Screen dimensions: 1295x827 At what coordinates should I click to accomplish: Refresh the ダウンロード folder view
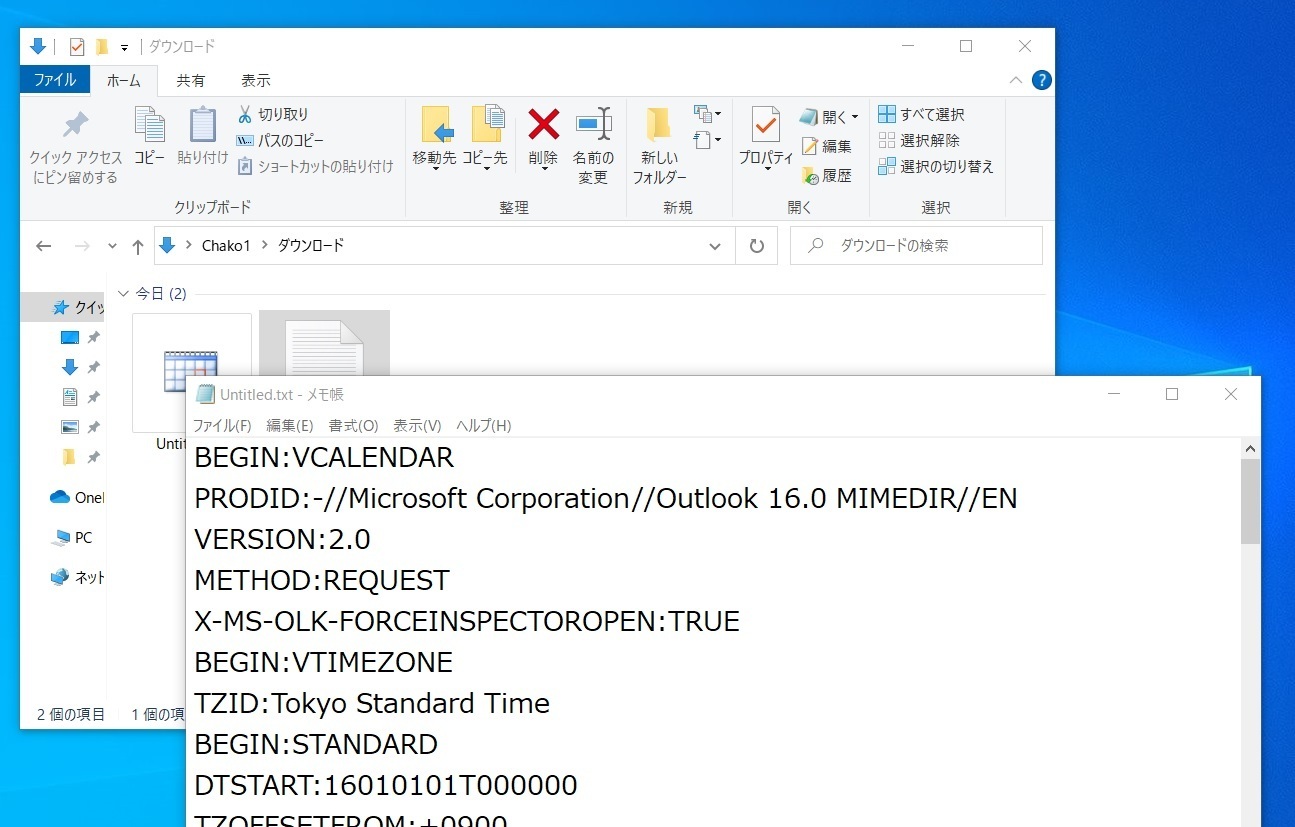(x=757, y=246)
